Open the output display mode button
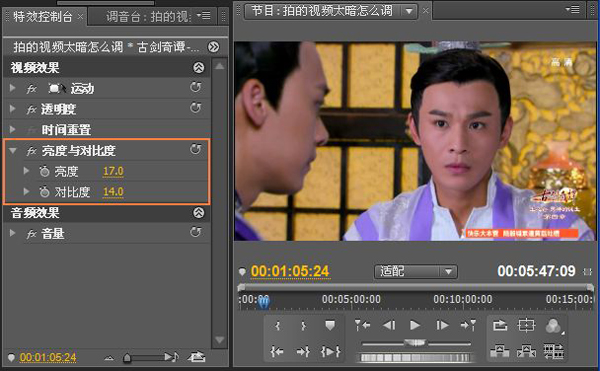This screenshot has width=600, height=371. click(x=554, y=326)
